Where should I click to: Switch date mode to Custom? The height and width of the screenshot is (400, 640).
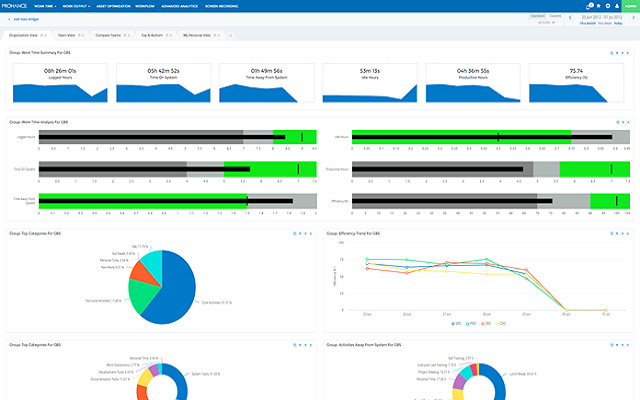point(555,17)
